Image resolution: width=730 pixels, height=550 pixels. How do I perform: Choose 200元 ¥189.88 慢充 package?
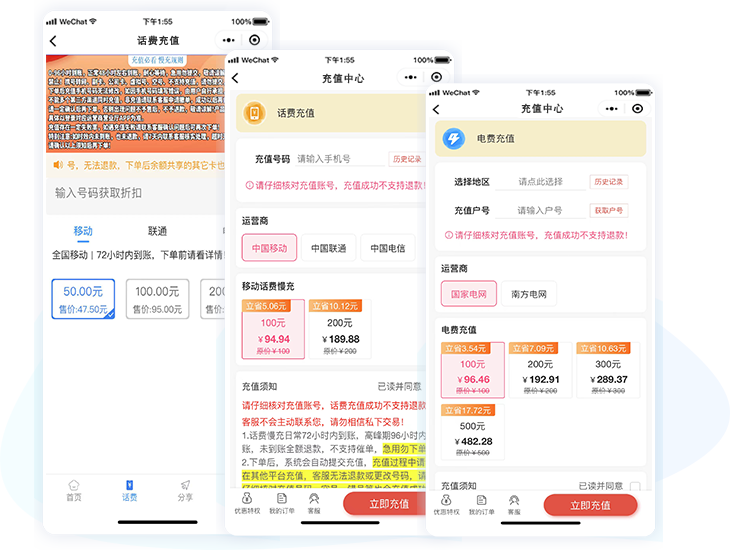[x=340, y=329]
